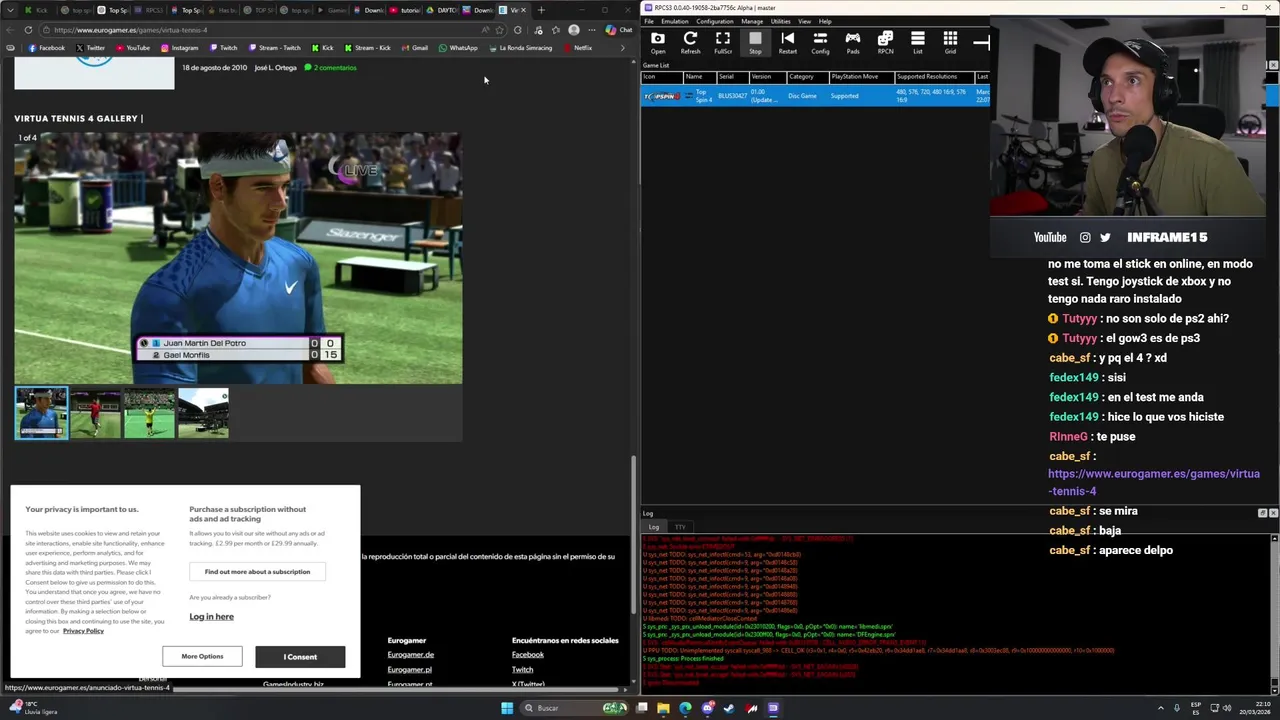Viewport: 1280px width, 720px height.
Task: Click the More Options button
Action: (x=202, y=657)
